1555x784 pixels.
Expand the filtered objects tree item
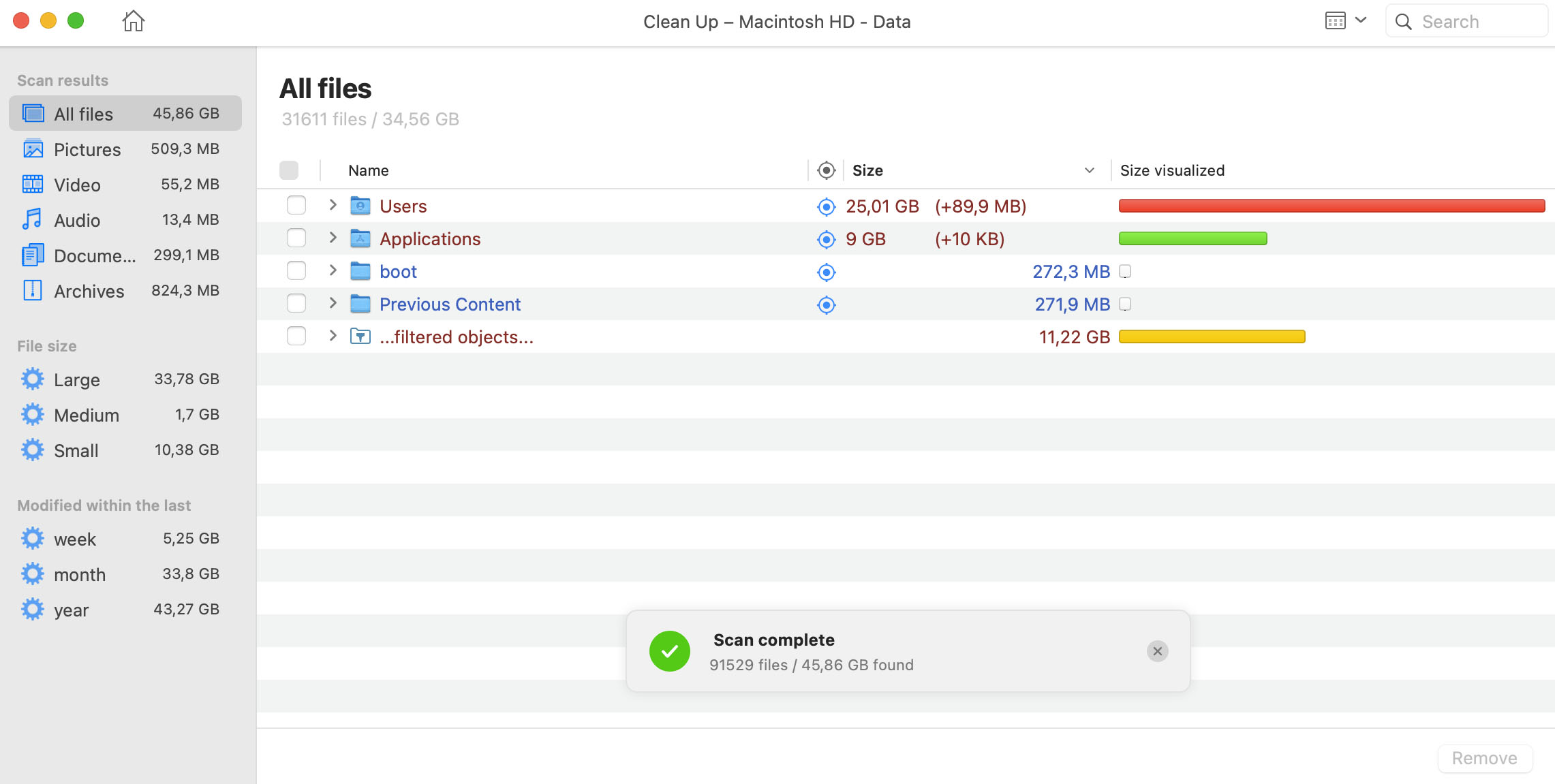click(333, 337)
